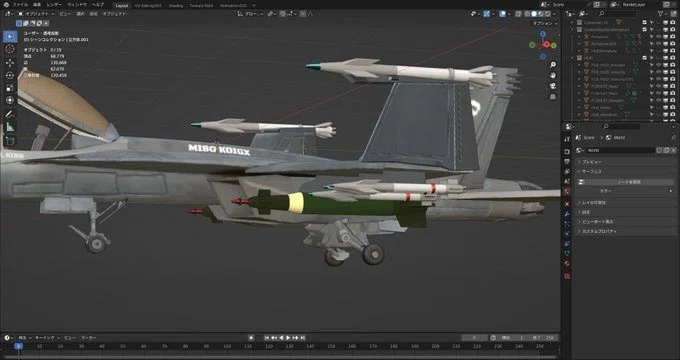
Task: Click the viewport pan hand icon
Action: 552,75
